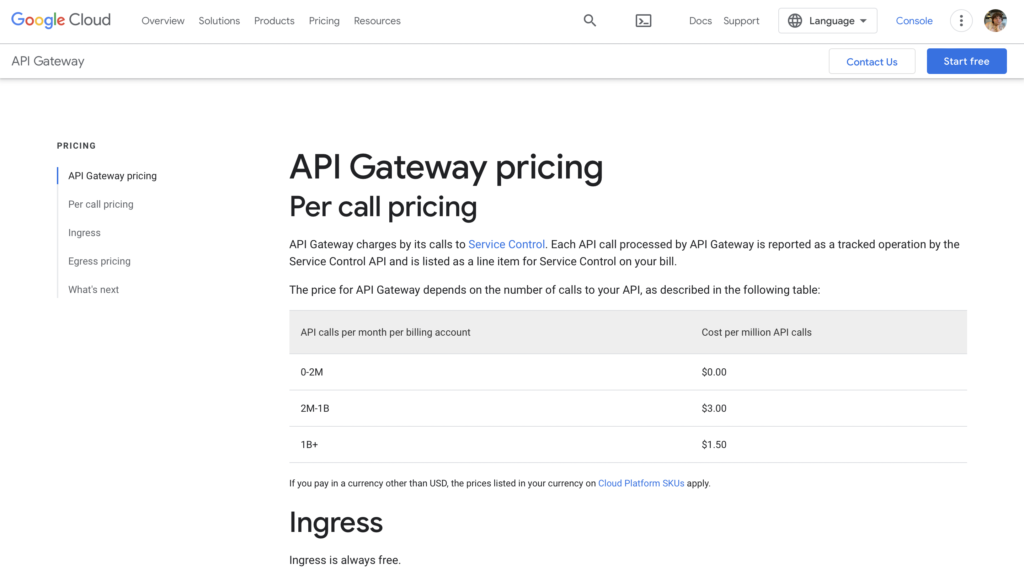Click the Start free button
1024x581 pixels.
coord(967,61)
